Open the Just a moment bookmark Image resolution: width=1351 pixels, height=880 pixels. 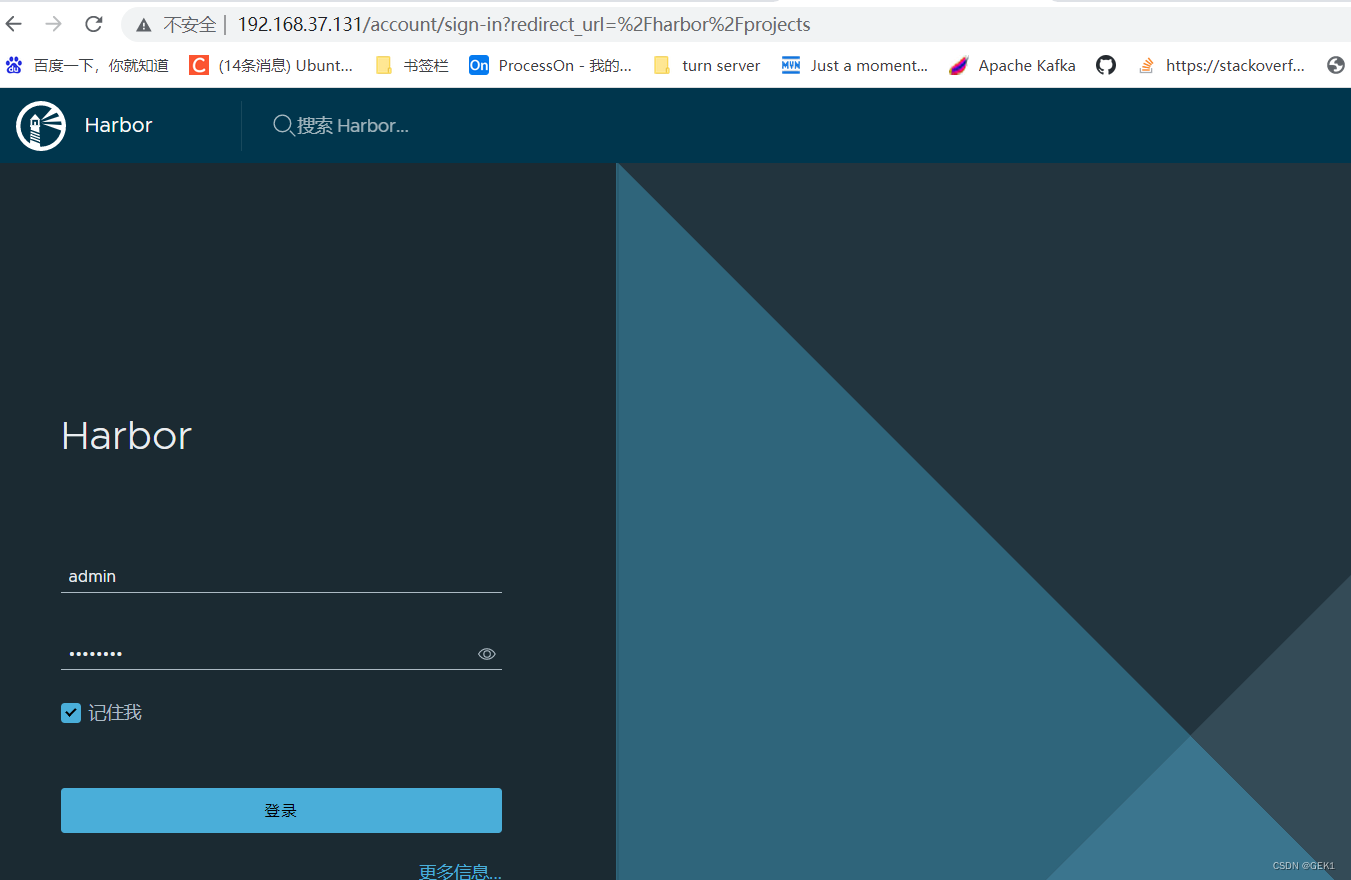coord(855,65)
